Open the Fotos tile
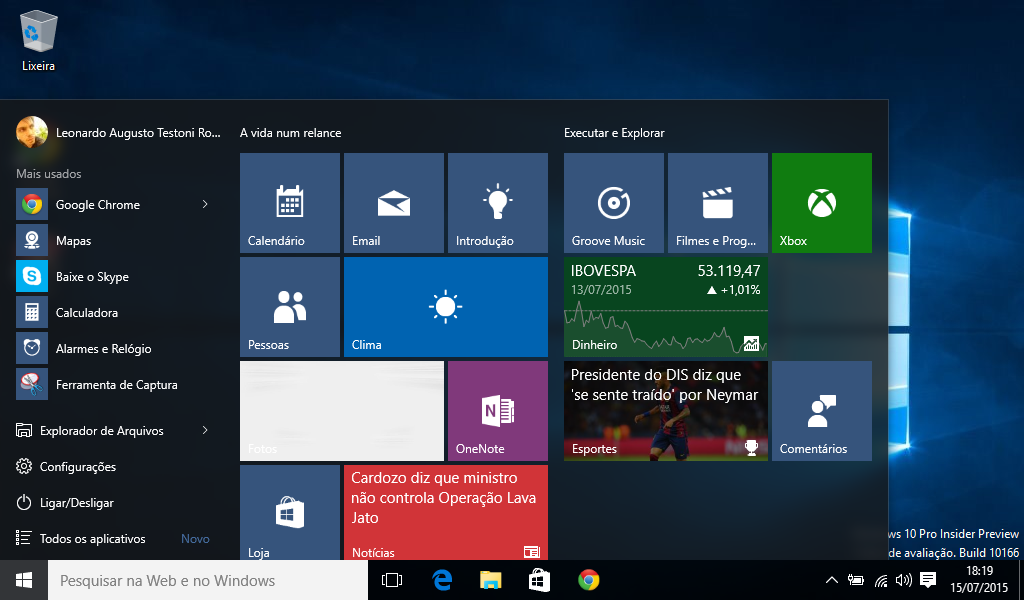Viewport: 1024px width, 600px height. pos(342,411)
